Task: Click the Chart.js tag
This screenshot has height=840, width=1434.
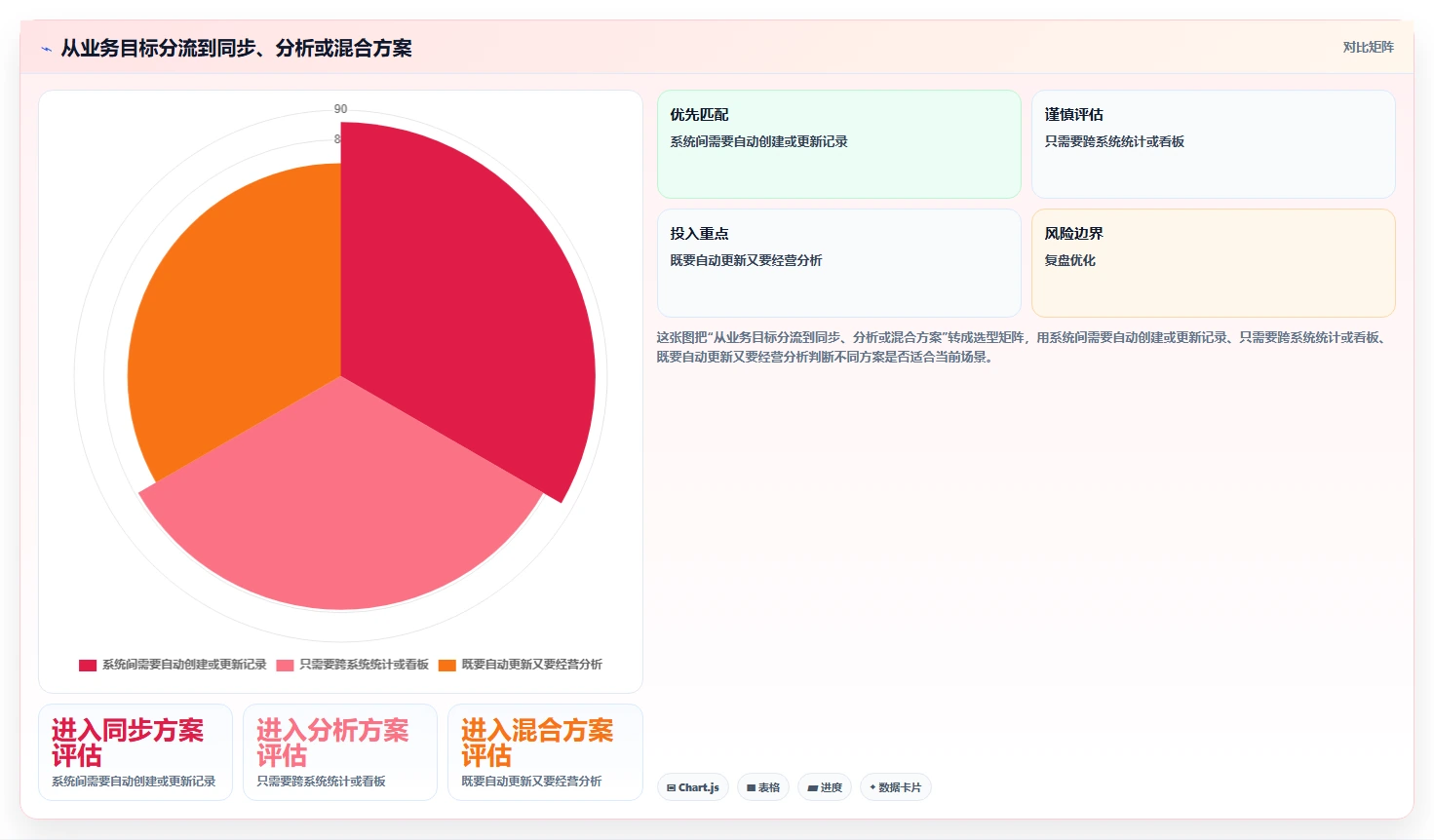Action: pyautogui.click(x=693, y=787)
